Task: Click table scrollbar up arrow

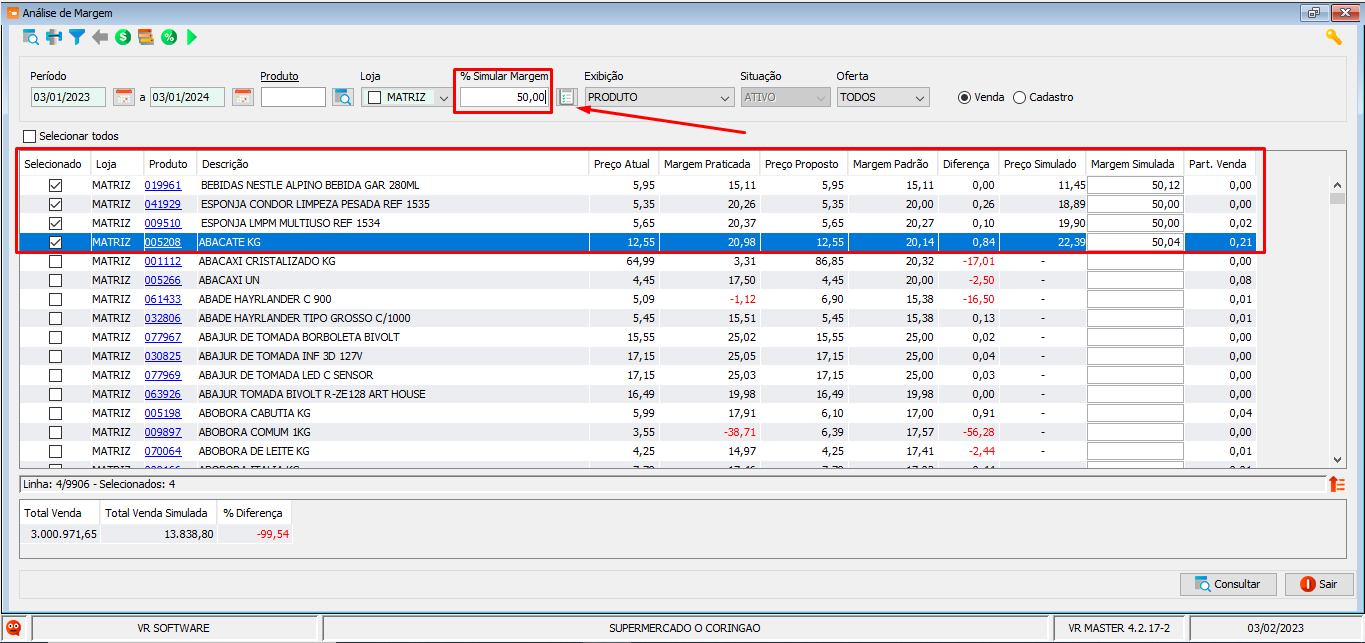Action: point(1338,184)
